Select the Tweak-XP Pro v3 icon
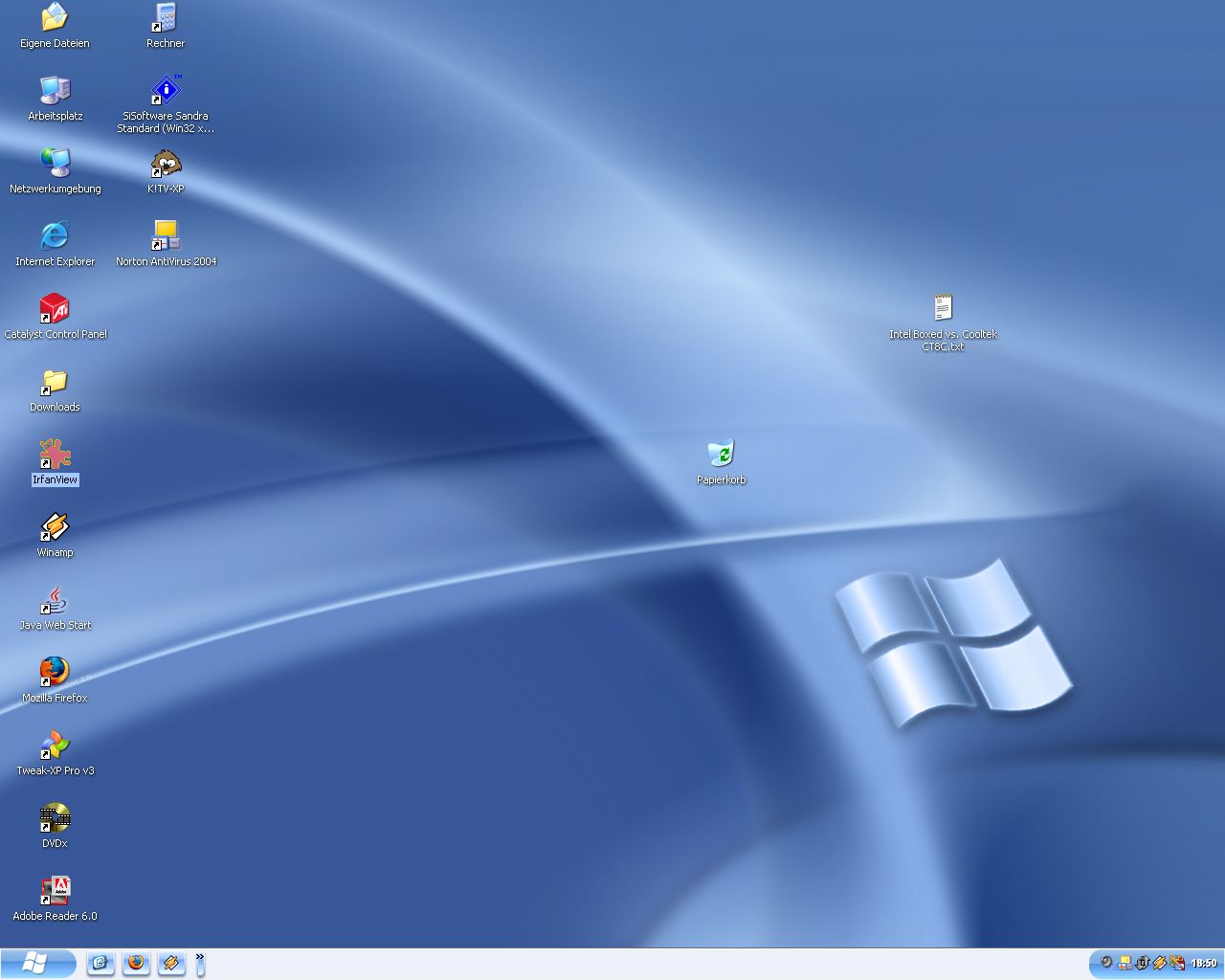Image resolution: width=1225 pixels, height=980 pixels. click(x=55, y=746)
